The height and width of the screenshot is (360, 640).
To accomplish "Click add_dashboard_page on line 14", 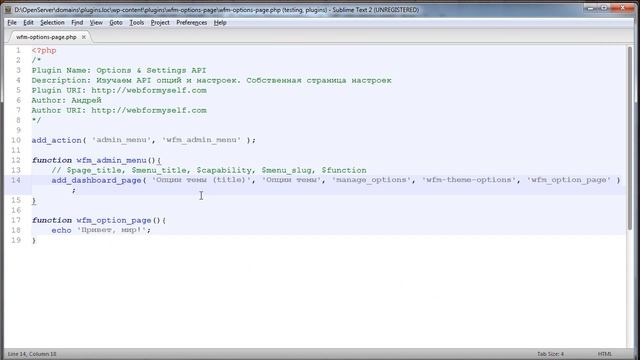I will [96, 180].
